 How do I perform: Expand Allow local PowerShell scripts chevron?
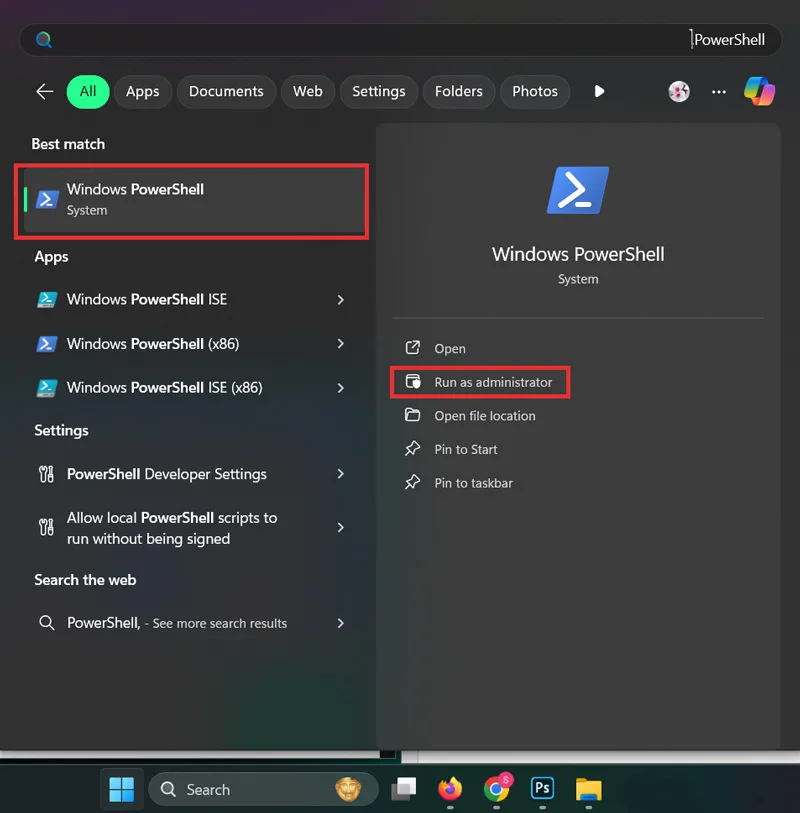341,528
